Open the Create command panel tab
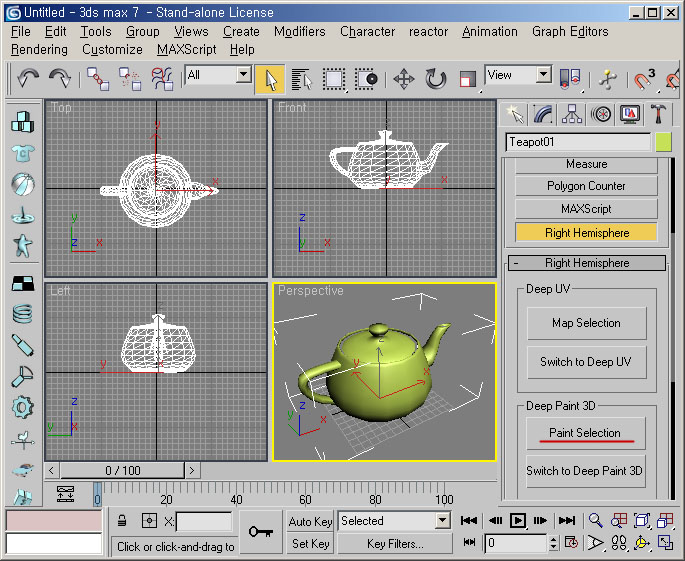Viewport: 685px width, 561px height. point(515,114)
